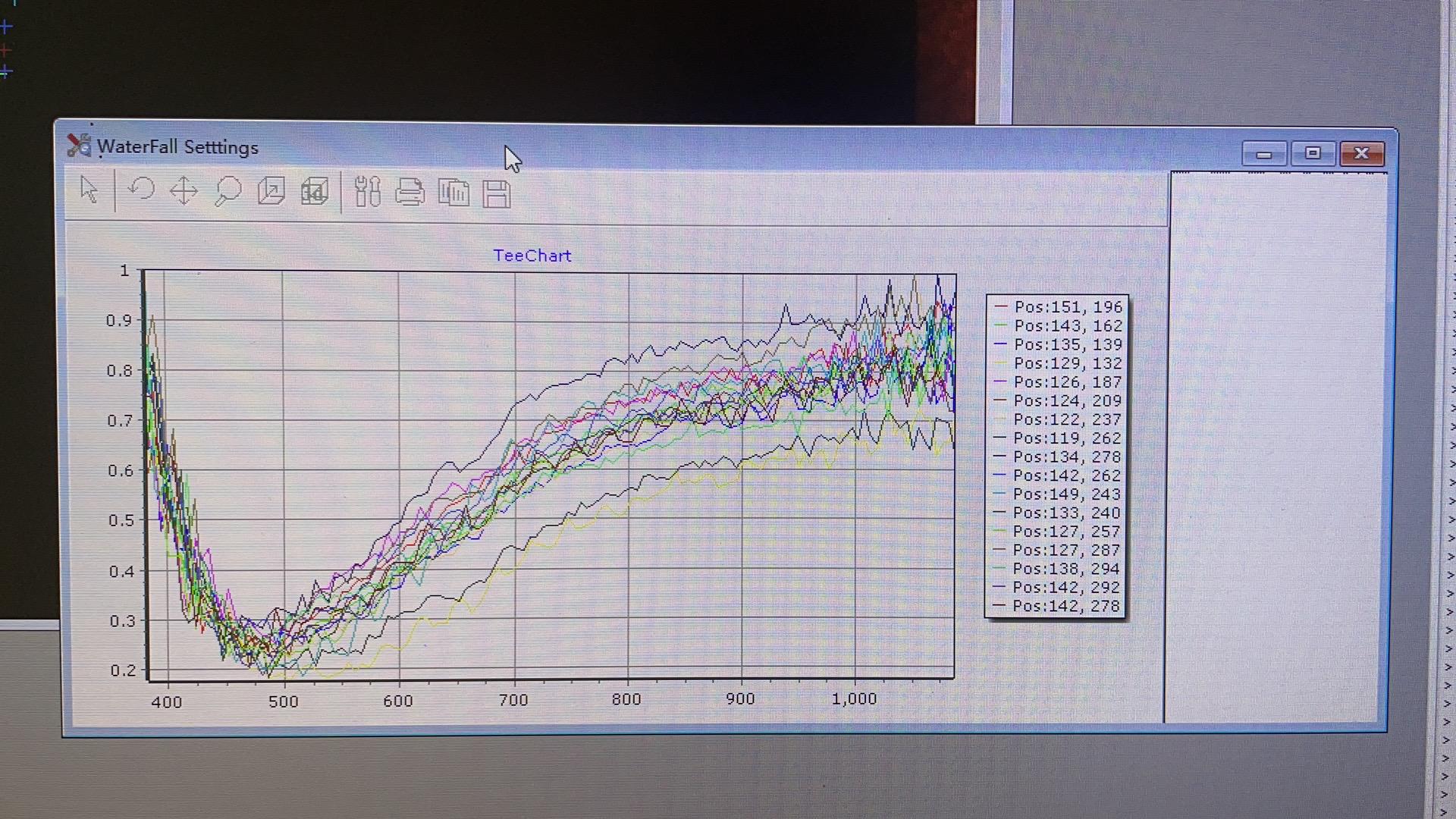Minimize the WaterFall Setttings window
Viewport: 1456px width, 819px height.
(x=1263, y=154)
